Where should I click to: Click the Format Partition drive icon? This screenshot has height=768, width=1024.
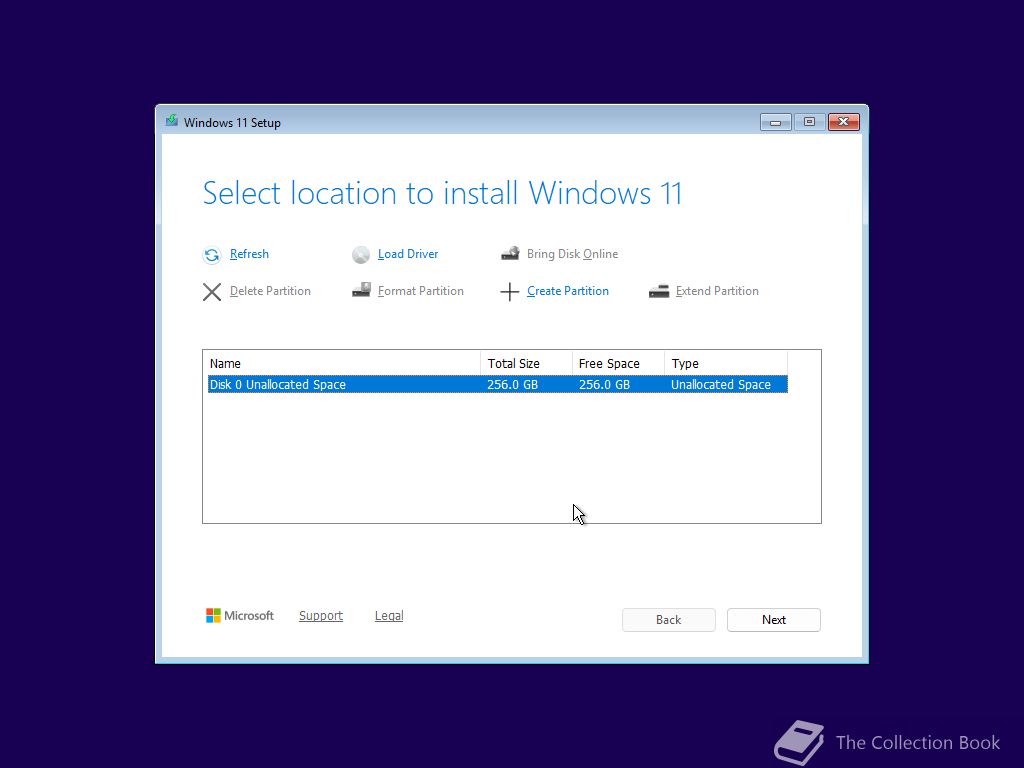pos(361,290)
